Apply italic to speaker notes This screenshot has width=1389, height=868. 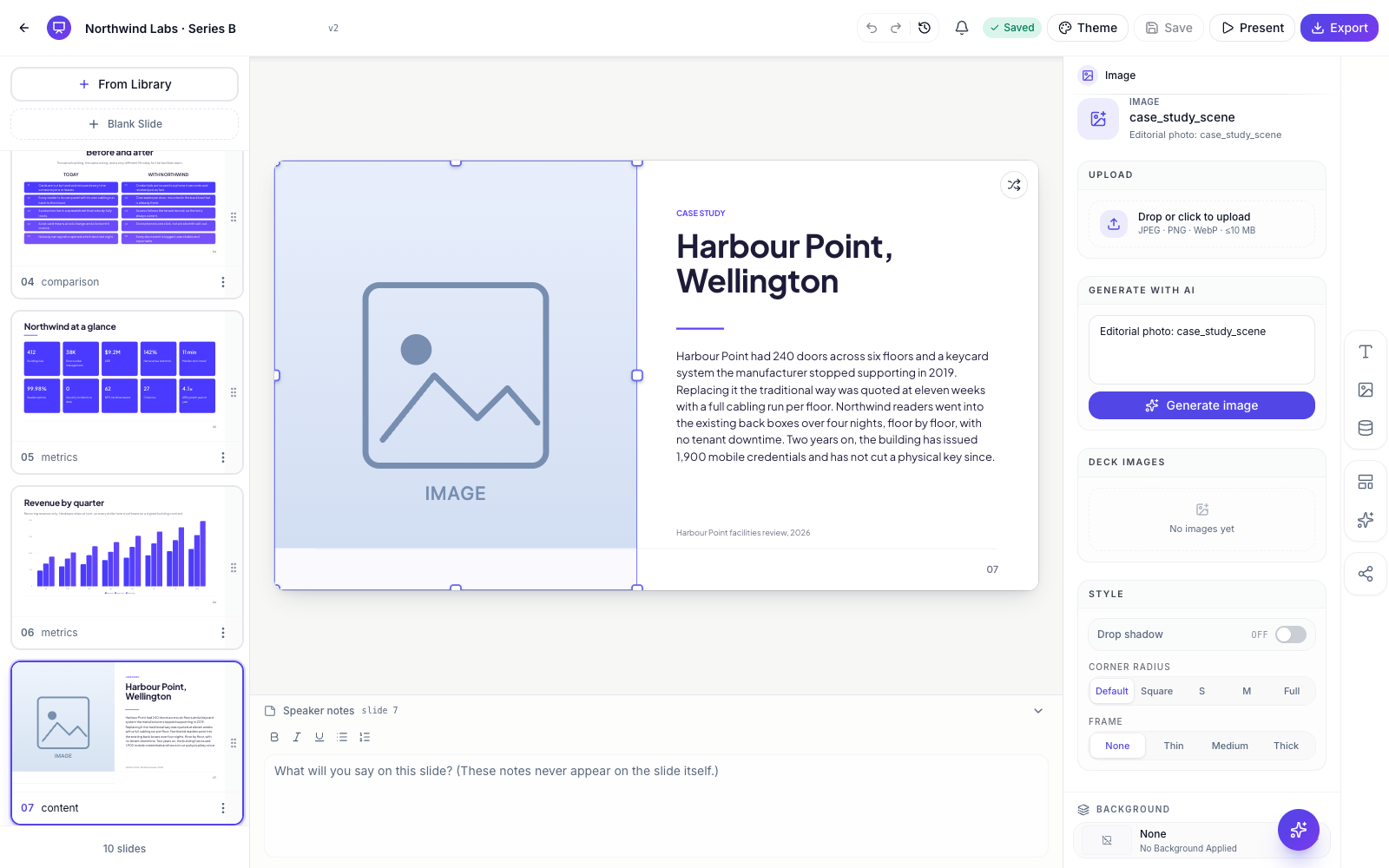pyautogui.click(x=297, y=737)
